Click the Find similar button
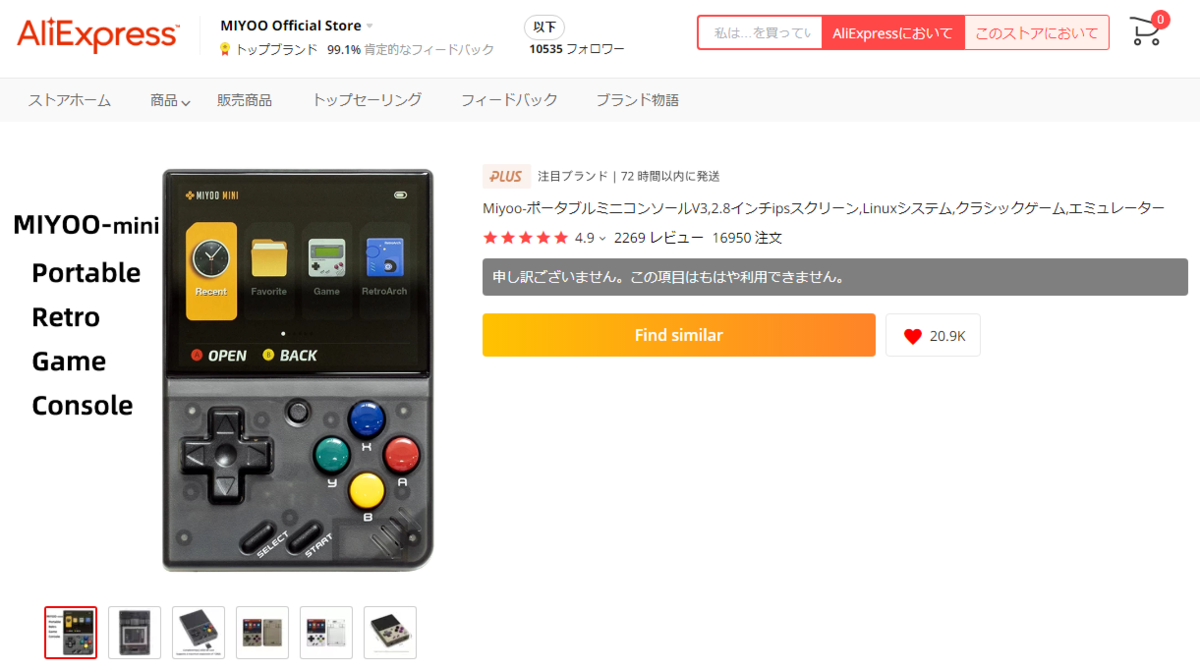 (x=679, y=335)
